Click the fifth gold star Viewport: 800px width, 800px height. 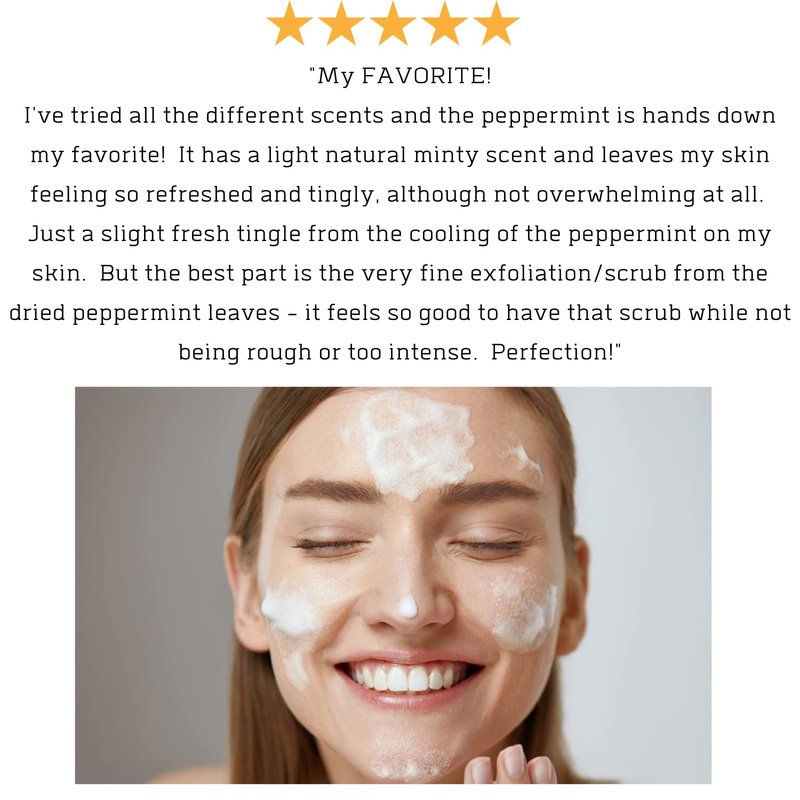coord(496,23)
